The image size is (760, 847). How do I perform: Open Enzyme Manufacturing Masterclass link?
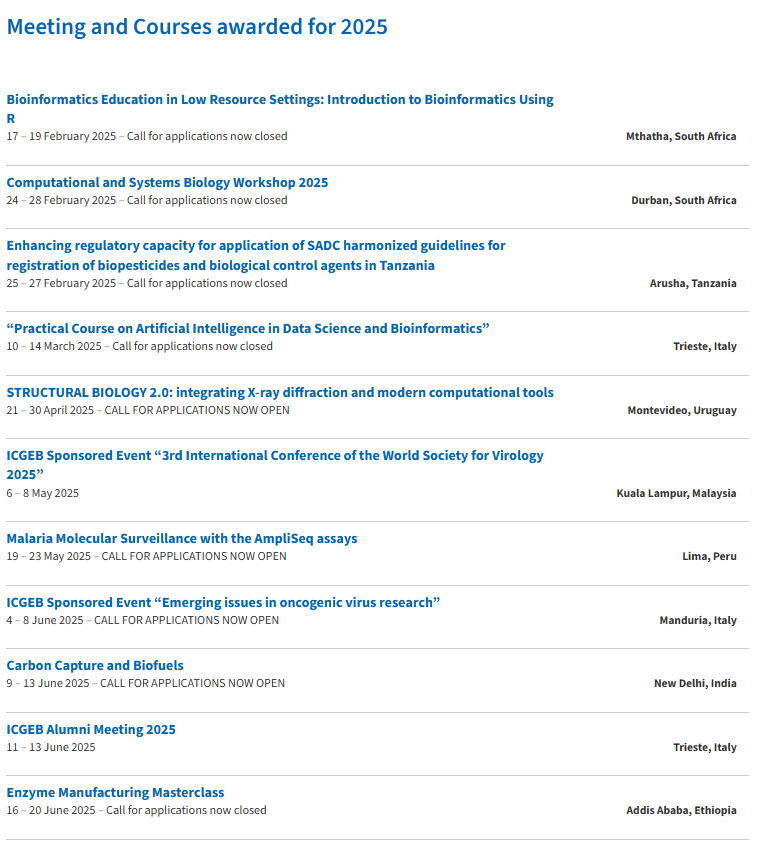[x=115, y=793]
